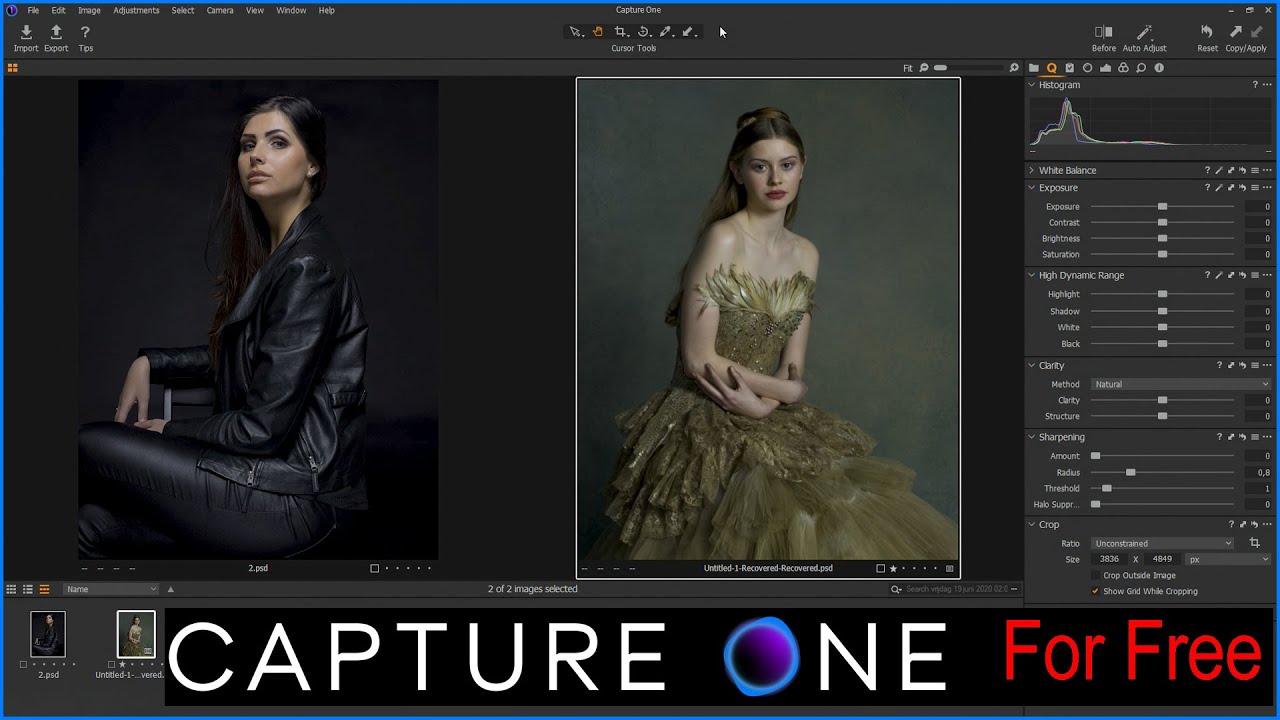
Task: Open the Clarity panel presets menu icon
Action: 1255,366
